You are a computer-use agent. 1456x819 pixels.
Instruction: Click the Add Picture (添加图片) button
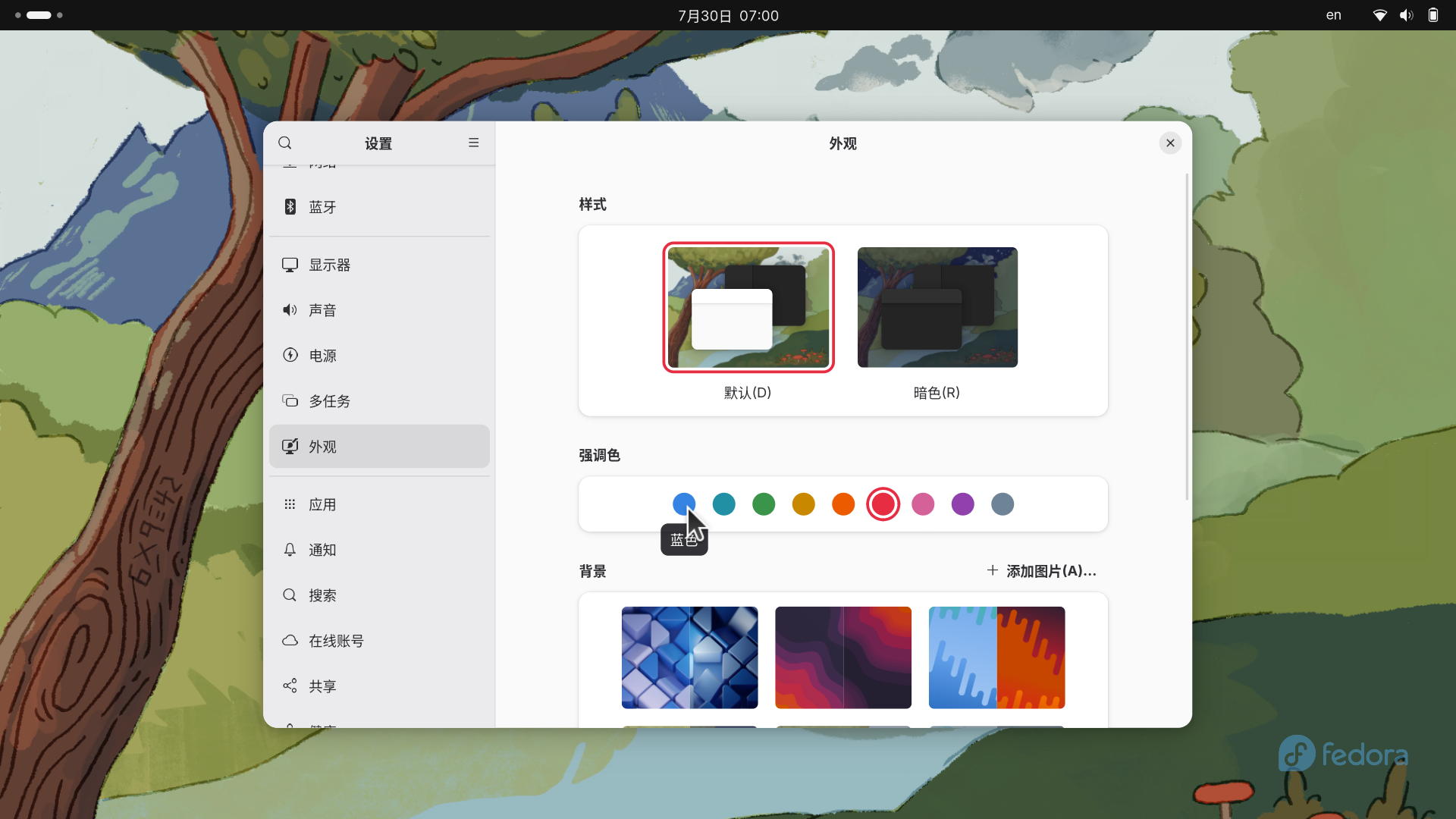coord(1042,571)
